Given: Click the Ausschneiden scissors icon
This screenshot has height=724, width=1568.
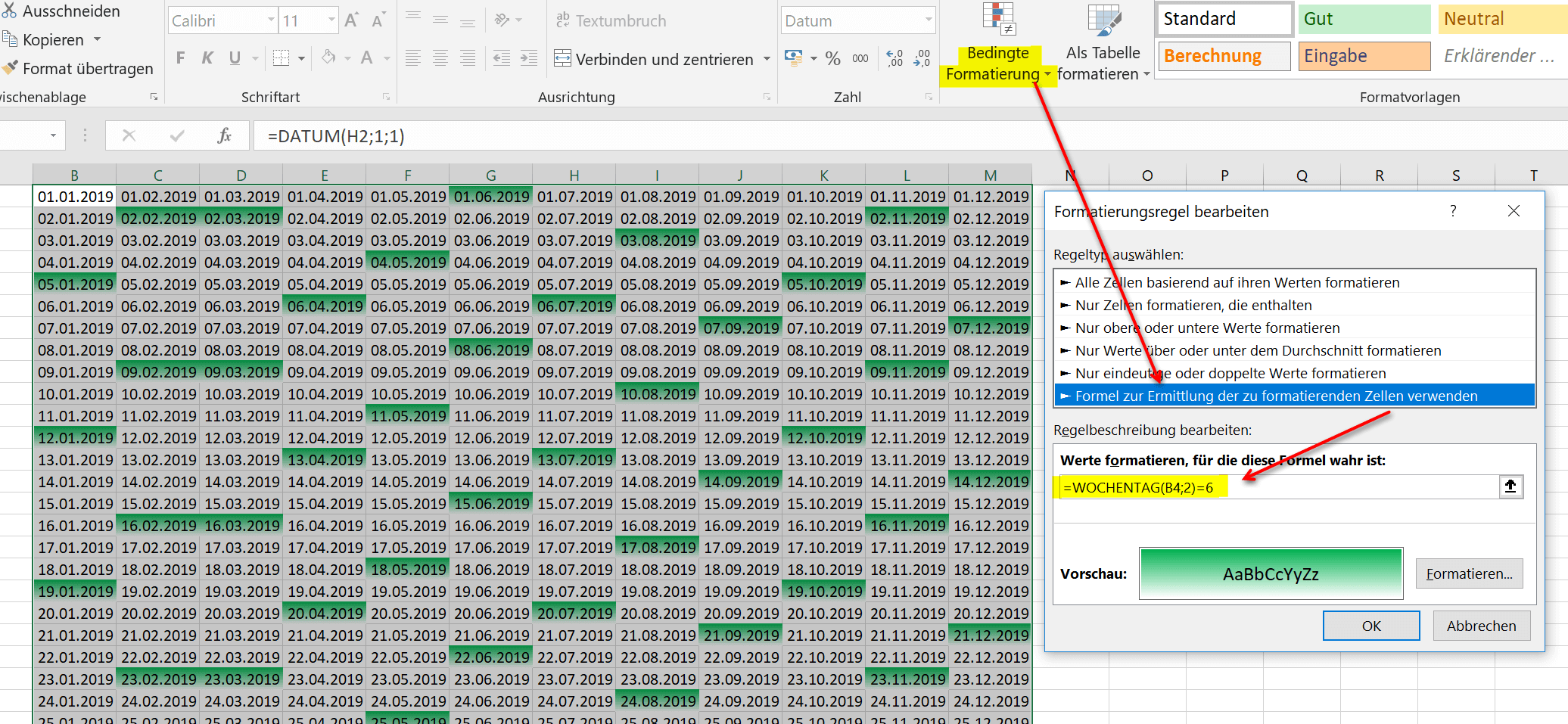Looking at the screenshot, I should point(9,11).
